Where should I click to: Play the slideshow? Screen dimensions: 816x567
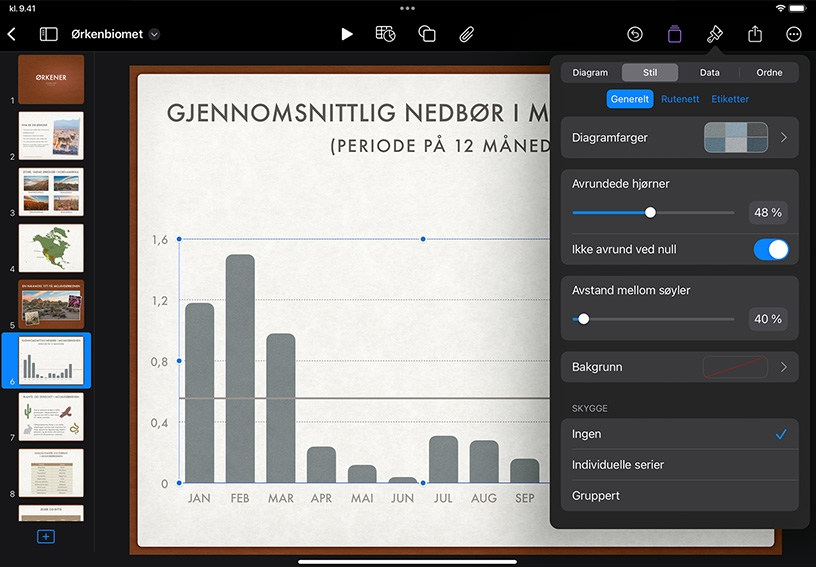click(347, 34)
